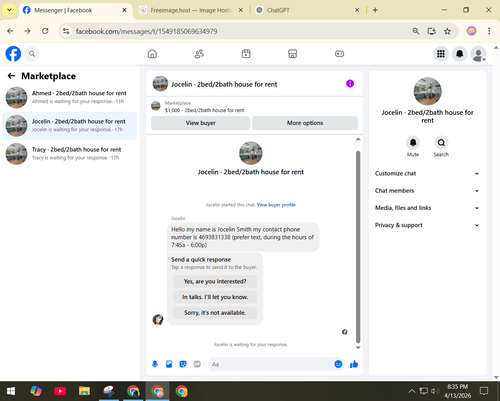Send a voice clip with microphone icon

coord(155,364)
